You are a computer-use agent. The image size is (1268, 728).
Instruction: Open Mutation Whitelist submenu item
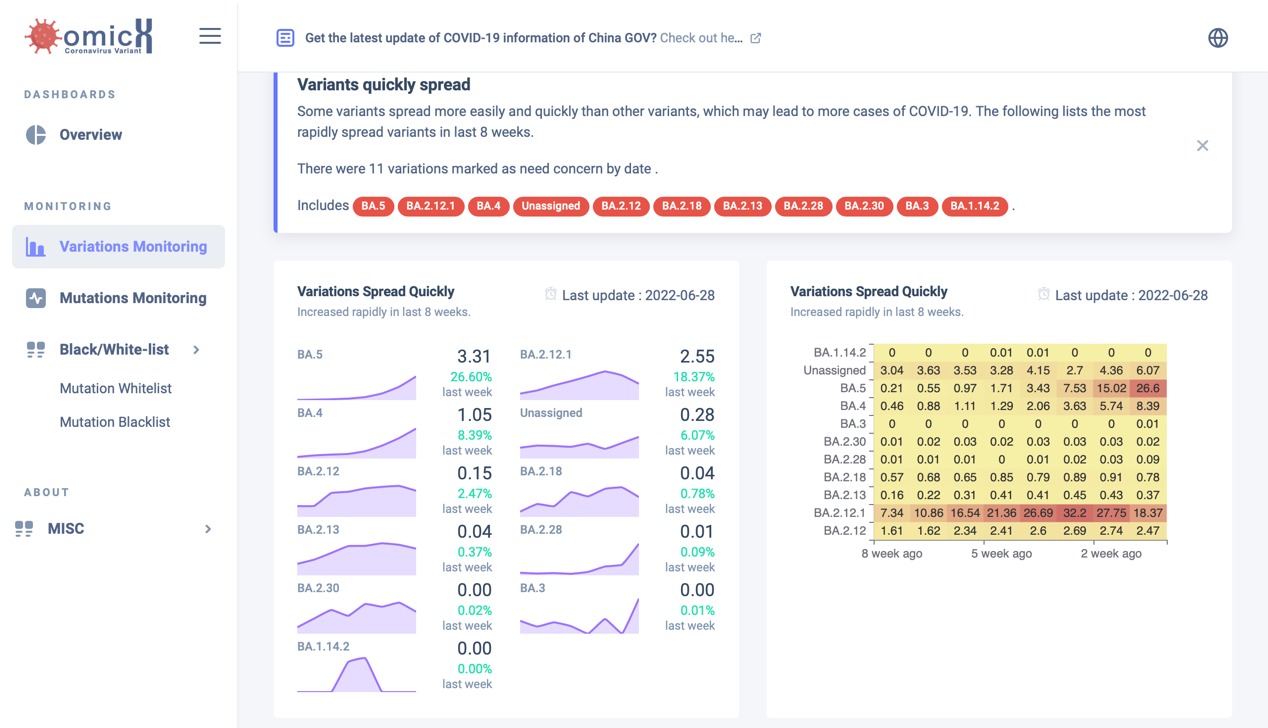click(115, 388)
